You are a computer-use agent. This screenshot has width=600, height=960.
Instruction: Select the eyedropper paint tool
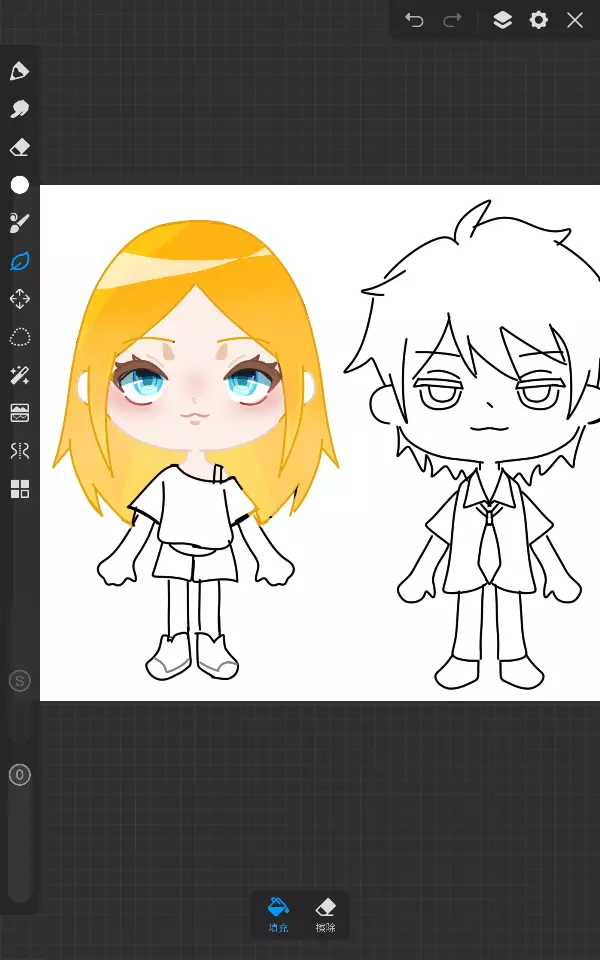20,223
